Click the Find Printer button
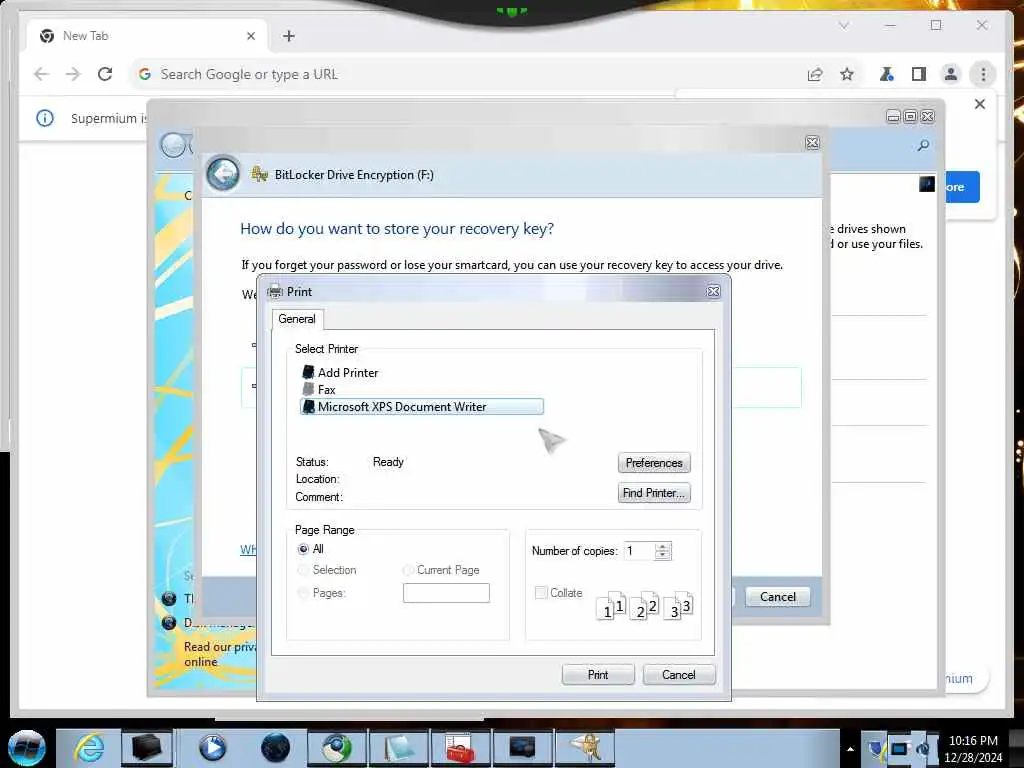The height and width of the screenshot is (768, 1024). point(654,492)
